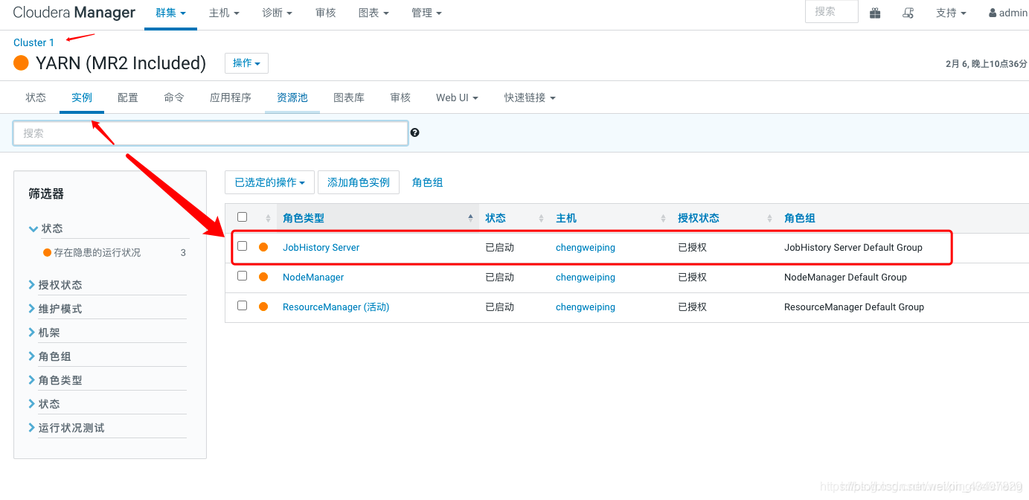Toggle the select-all header checkbox
The height and width of the screenshot is (500, 1029).
pos(242,217)
